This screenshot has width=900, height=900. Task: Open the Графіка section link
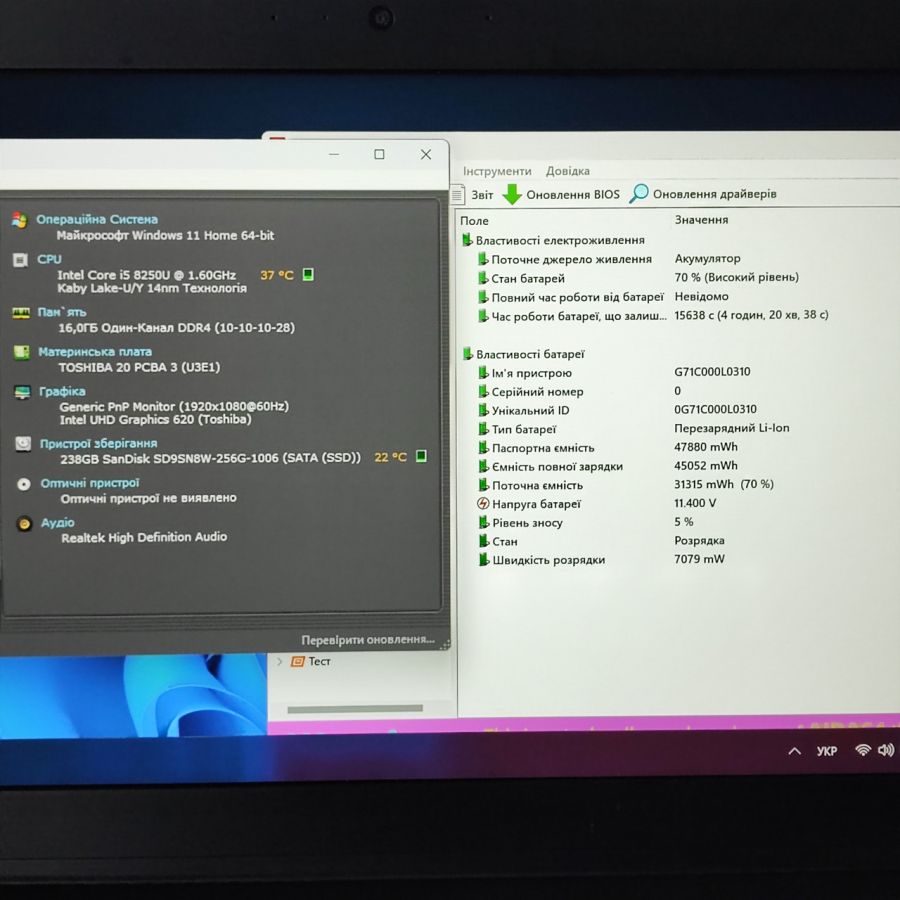[63, 391]
